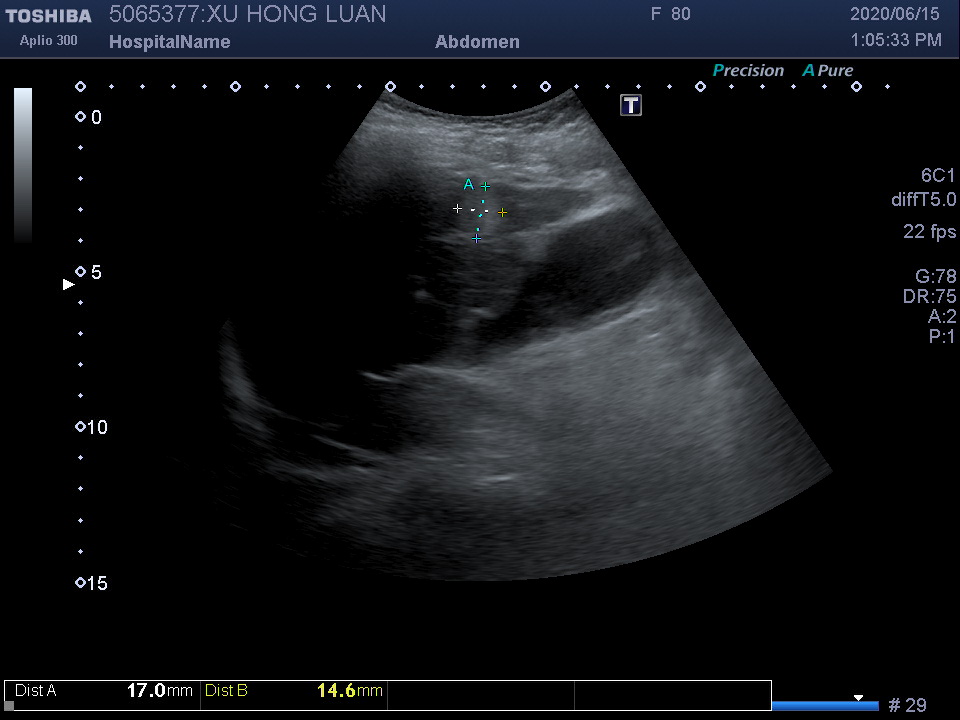Click the cine position triangle marker
The image size is (960, 720).
tap(857, 698)
